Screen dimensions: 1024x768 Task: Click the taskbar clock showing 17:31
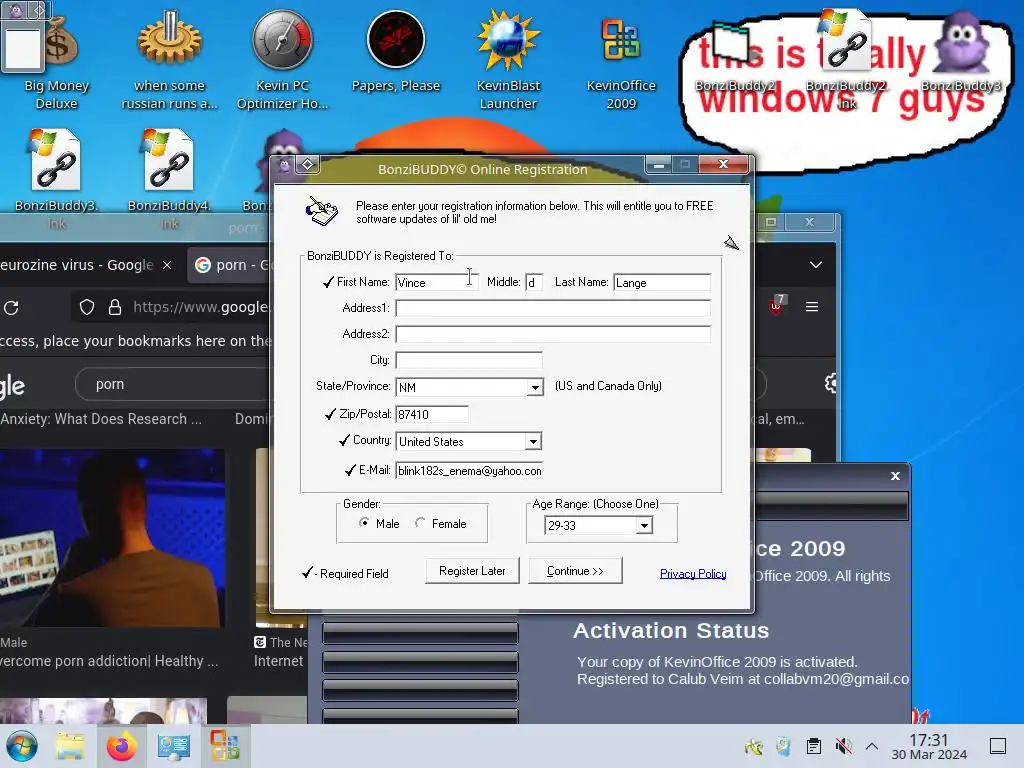click(929, 746)
